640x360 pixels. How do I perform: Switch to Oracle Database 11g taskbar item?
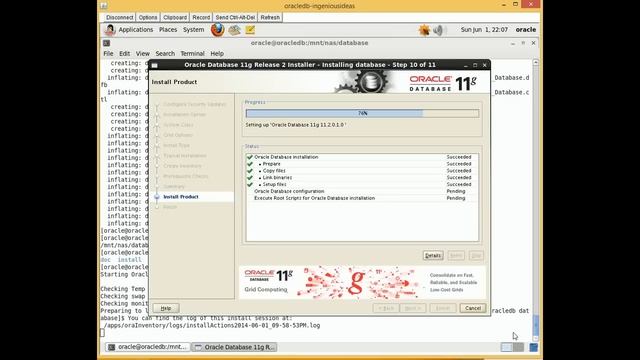point(234,347)
